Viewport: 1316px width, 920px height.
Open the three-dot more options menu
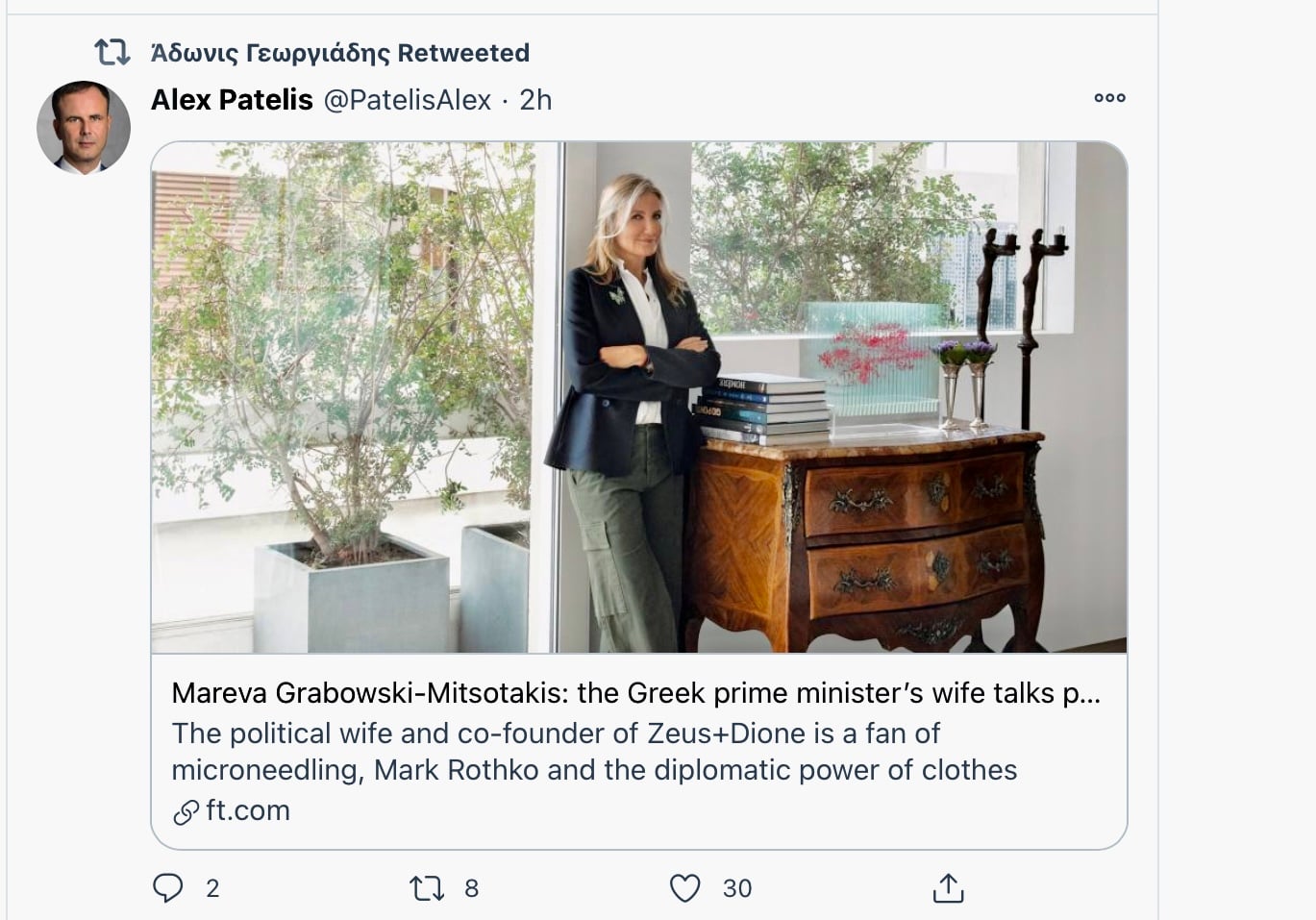pos(1109,98)
